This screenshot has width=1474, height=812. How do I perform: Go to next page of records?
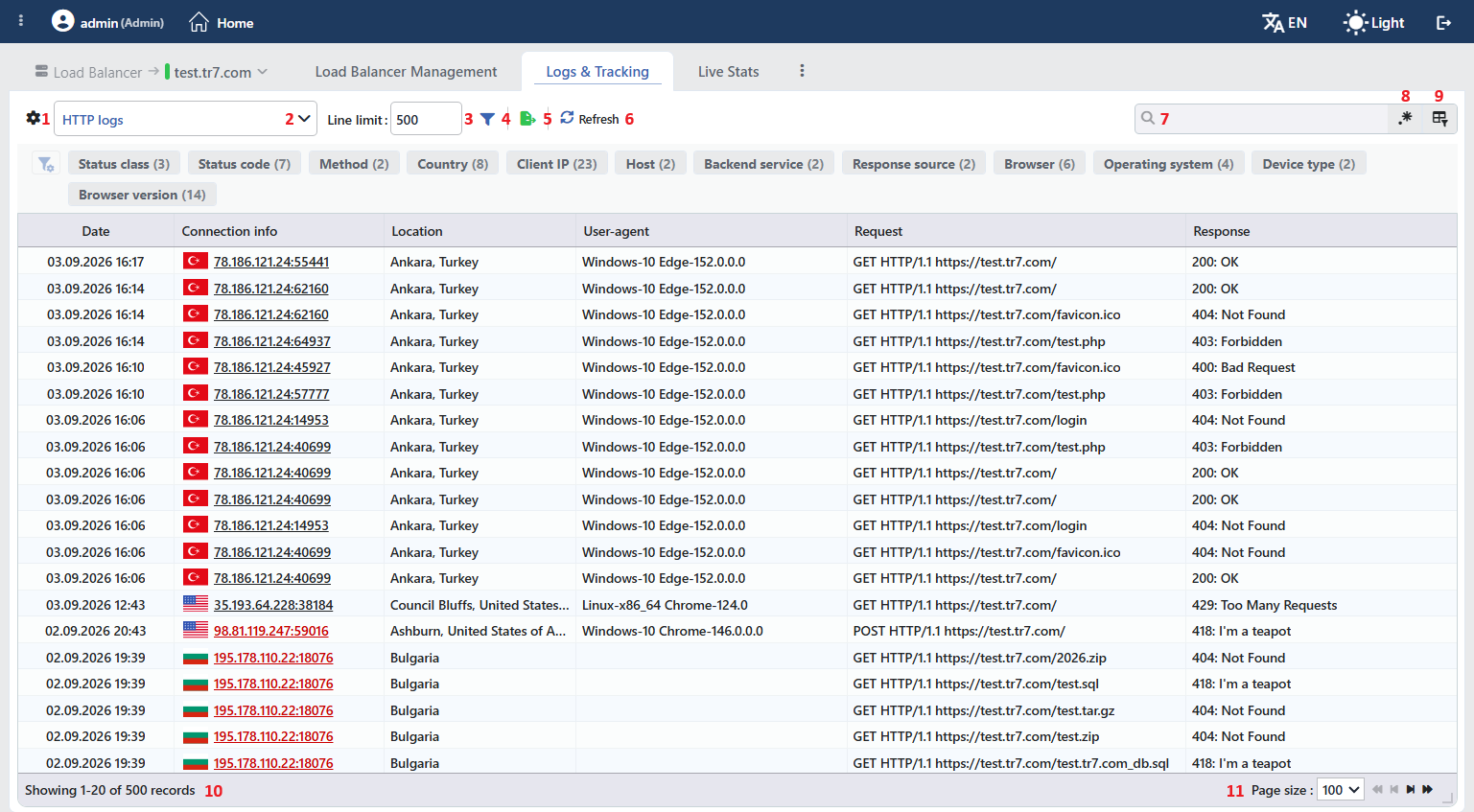point(1411,790)
